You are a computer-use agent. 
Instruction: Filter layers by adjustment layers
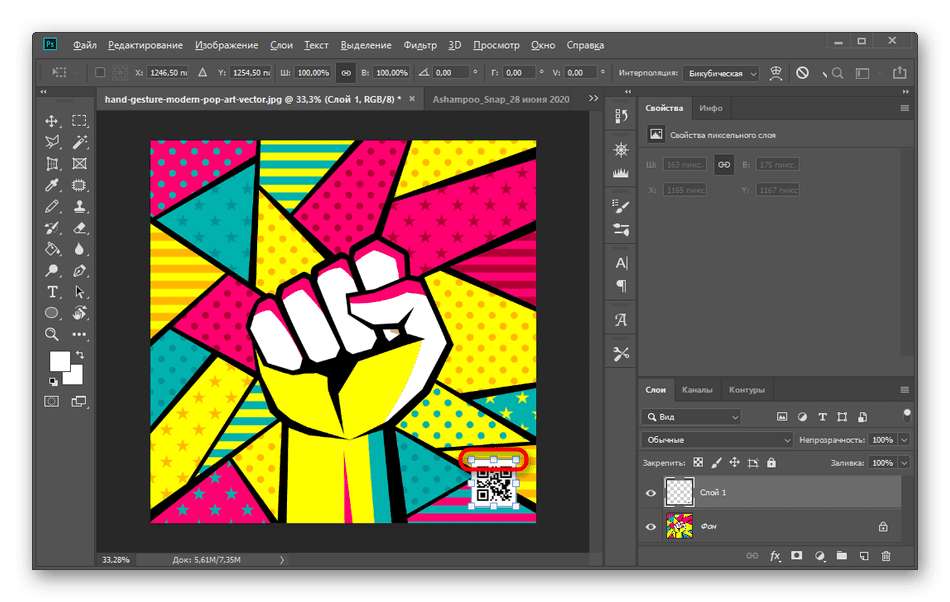tap(802, 417)
